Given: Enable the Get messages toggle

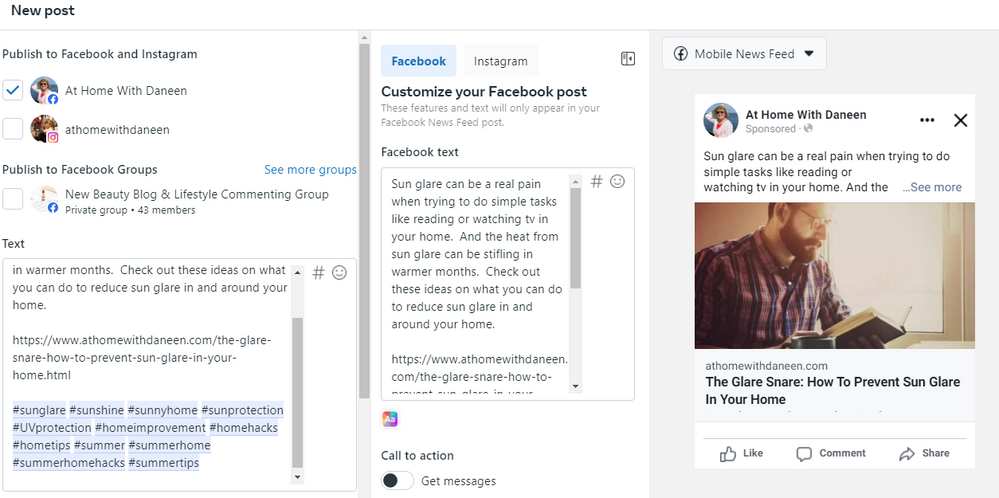Looking at the screenshot, I should [x=397, y=481].
